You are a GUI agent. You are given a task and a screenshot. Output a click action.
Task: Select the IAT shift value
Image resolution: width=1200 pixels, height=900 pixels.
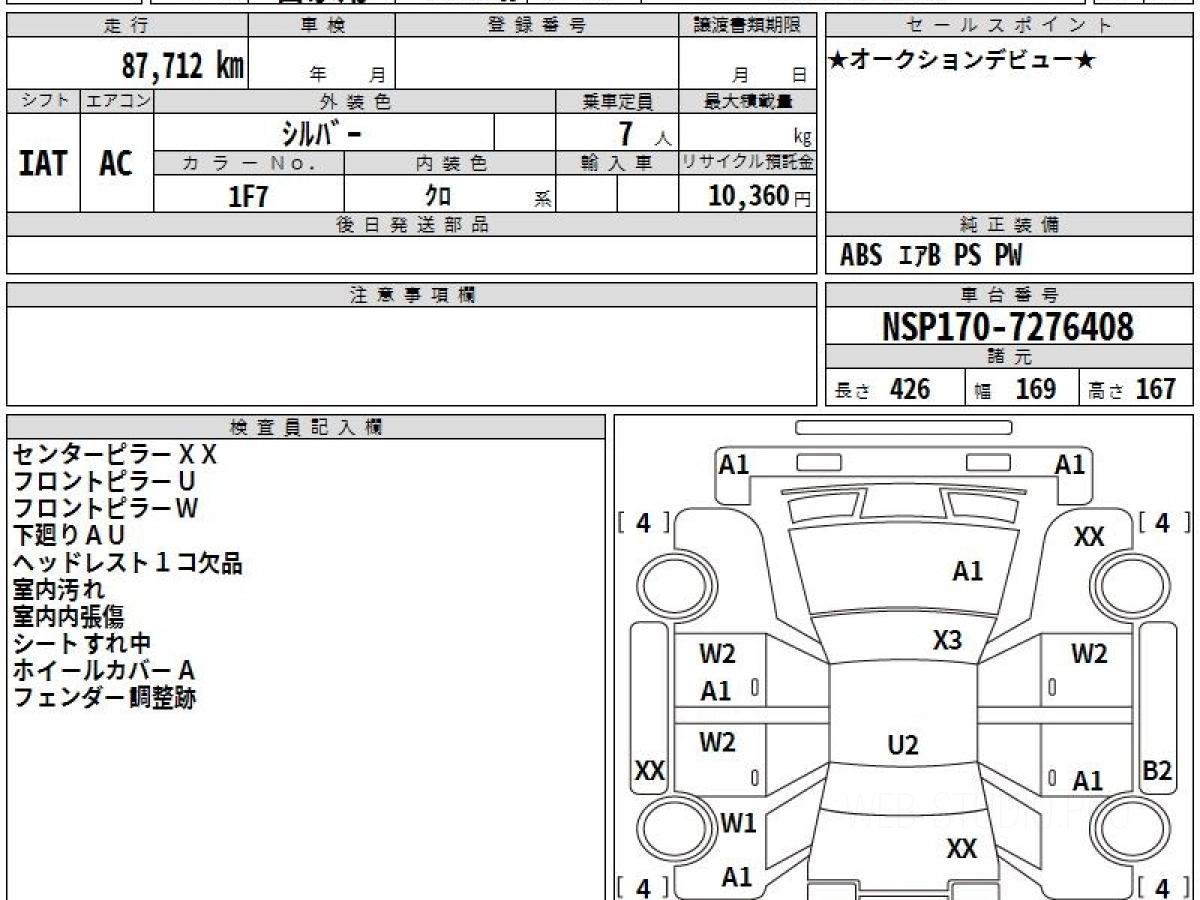coord(43,163)
